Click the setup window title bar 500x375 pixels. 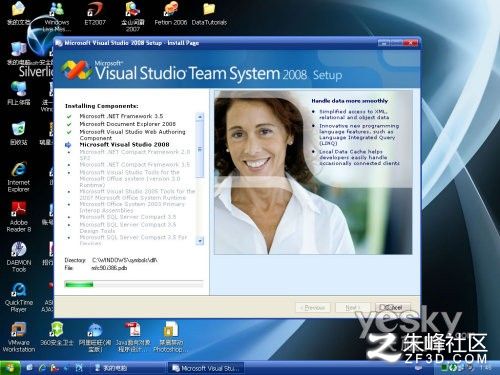click(217, 43)
